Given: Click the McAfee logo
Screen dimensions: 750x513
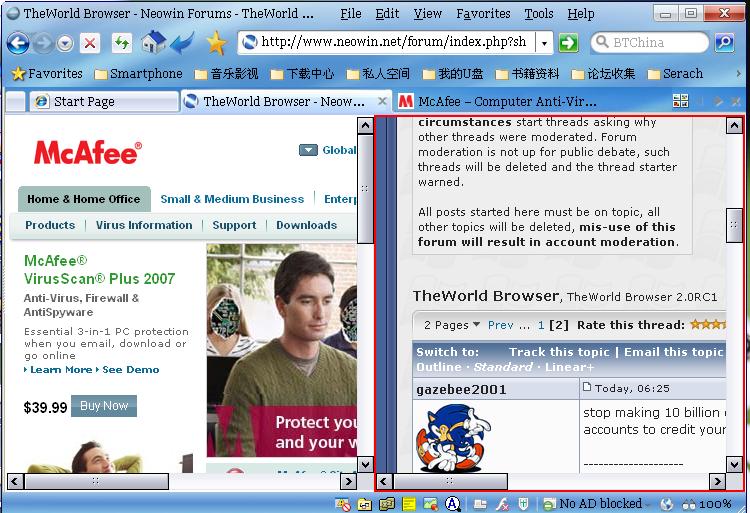Looking at the screenshot, I should (88, 153).
